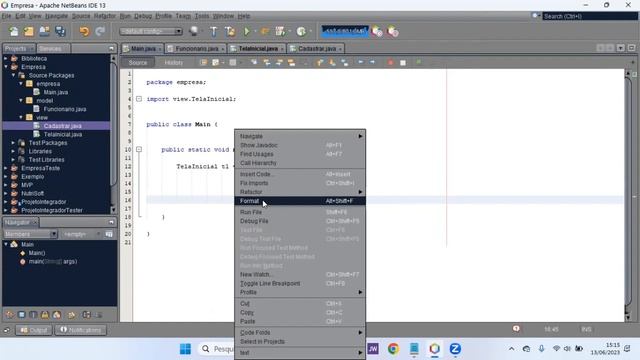This screenshot has width=640, height=360.
Task: Click the first profiler icon after memory bar
Action: click(377, 31)
